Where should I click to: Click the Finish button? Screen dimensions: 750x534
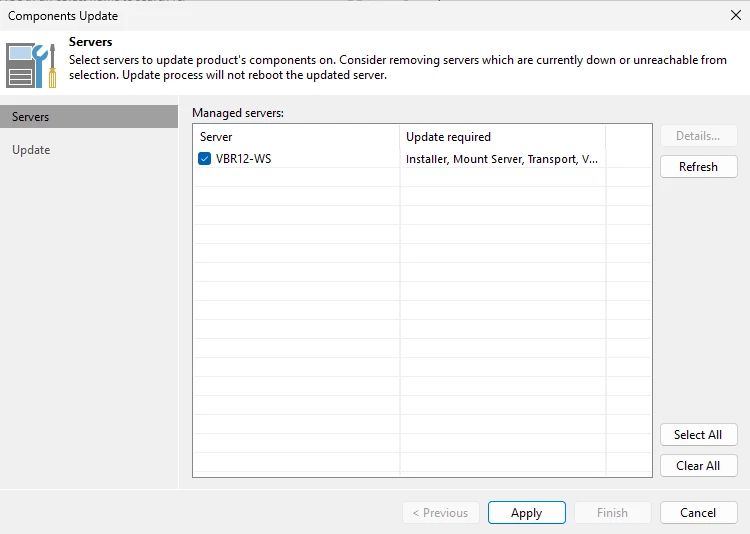pyautogui.click(x=612, y=512)
